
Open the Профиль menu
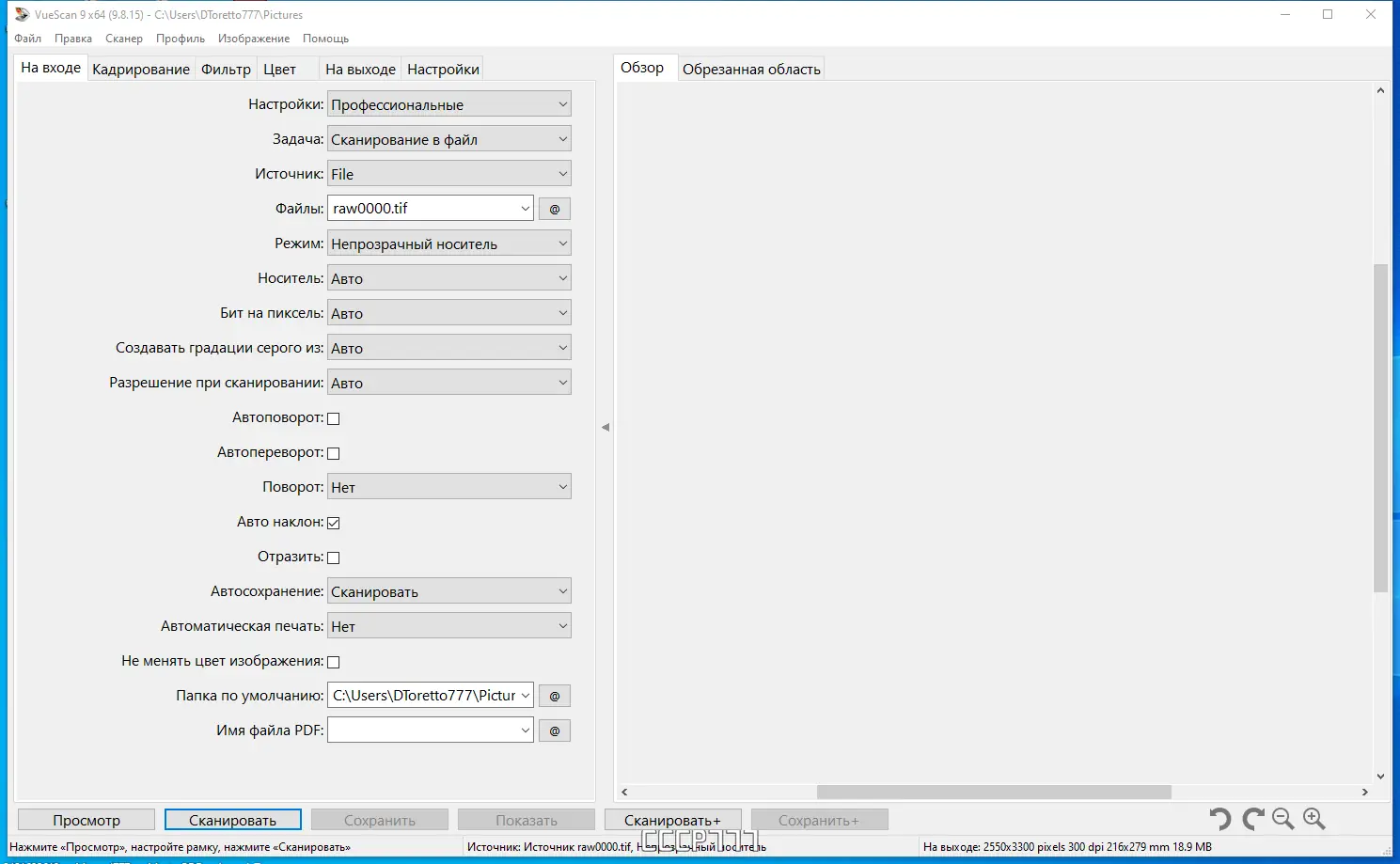(181, 39)
